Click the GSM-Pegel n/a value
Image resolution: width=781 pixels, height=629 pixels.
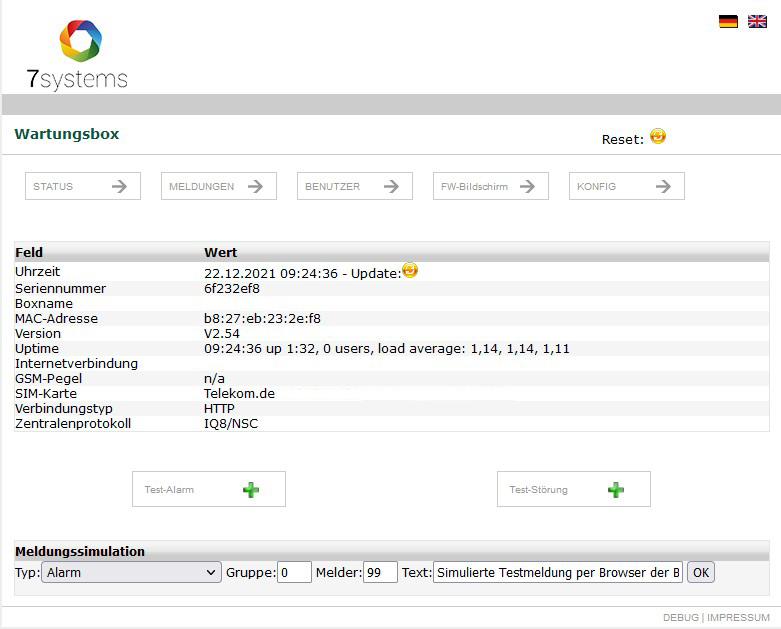[214, 378]
